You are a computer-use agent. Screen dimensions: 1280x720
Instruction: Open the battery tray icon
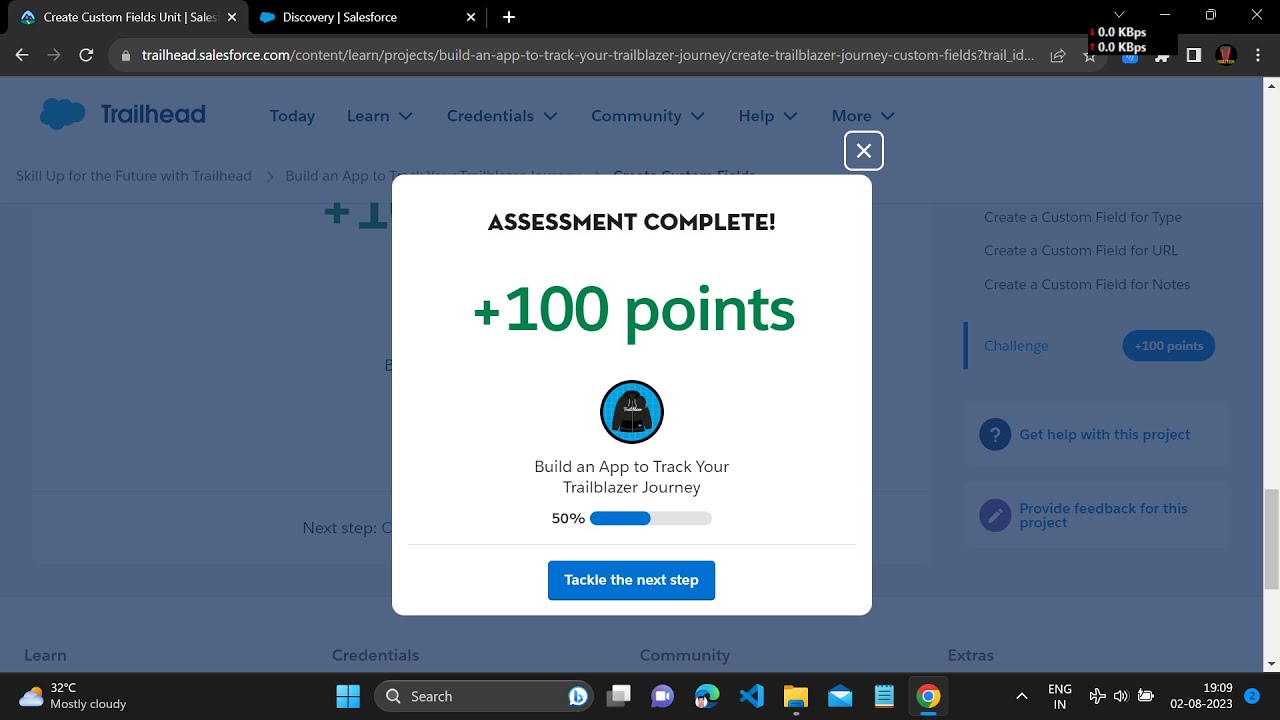(x=1146, y=696)
